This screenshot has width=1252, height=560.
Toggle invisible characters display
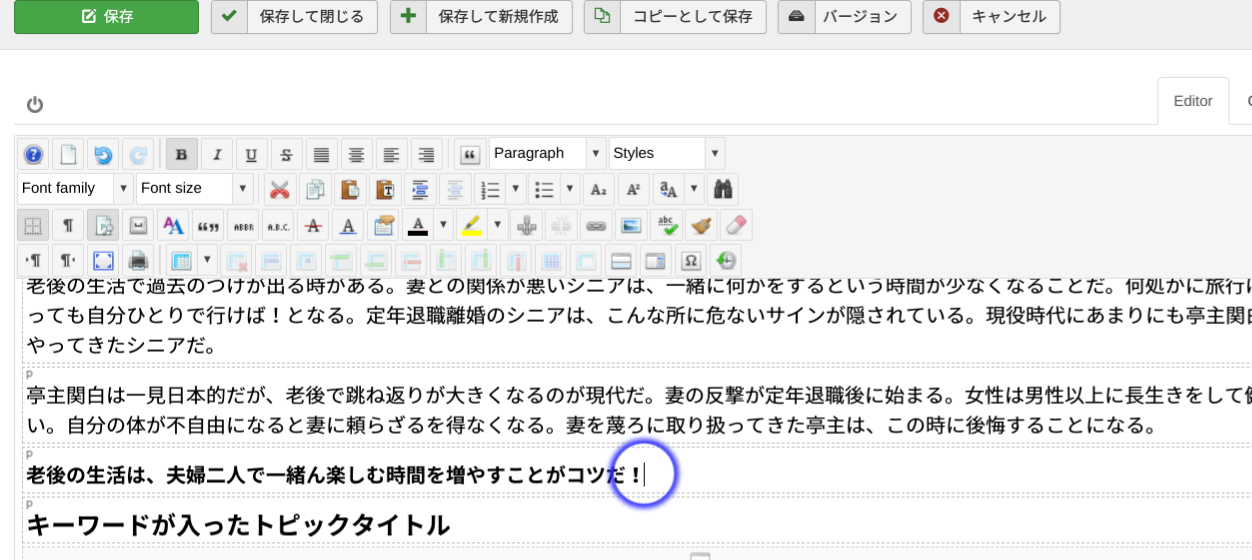click(x=68, y=225)
